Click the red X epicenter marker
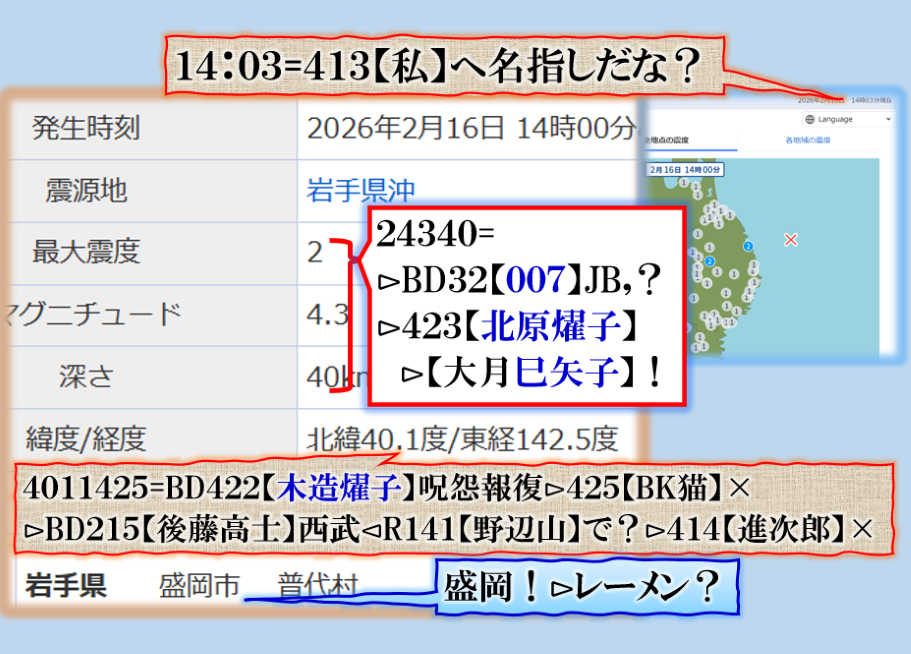This screenshot has height=654, width=911. click(x=791, y=240)
